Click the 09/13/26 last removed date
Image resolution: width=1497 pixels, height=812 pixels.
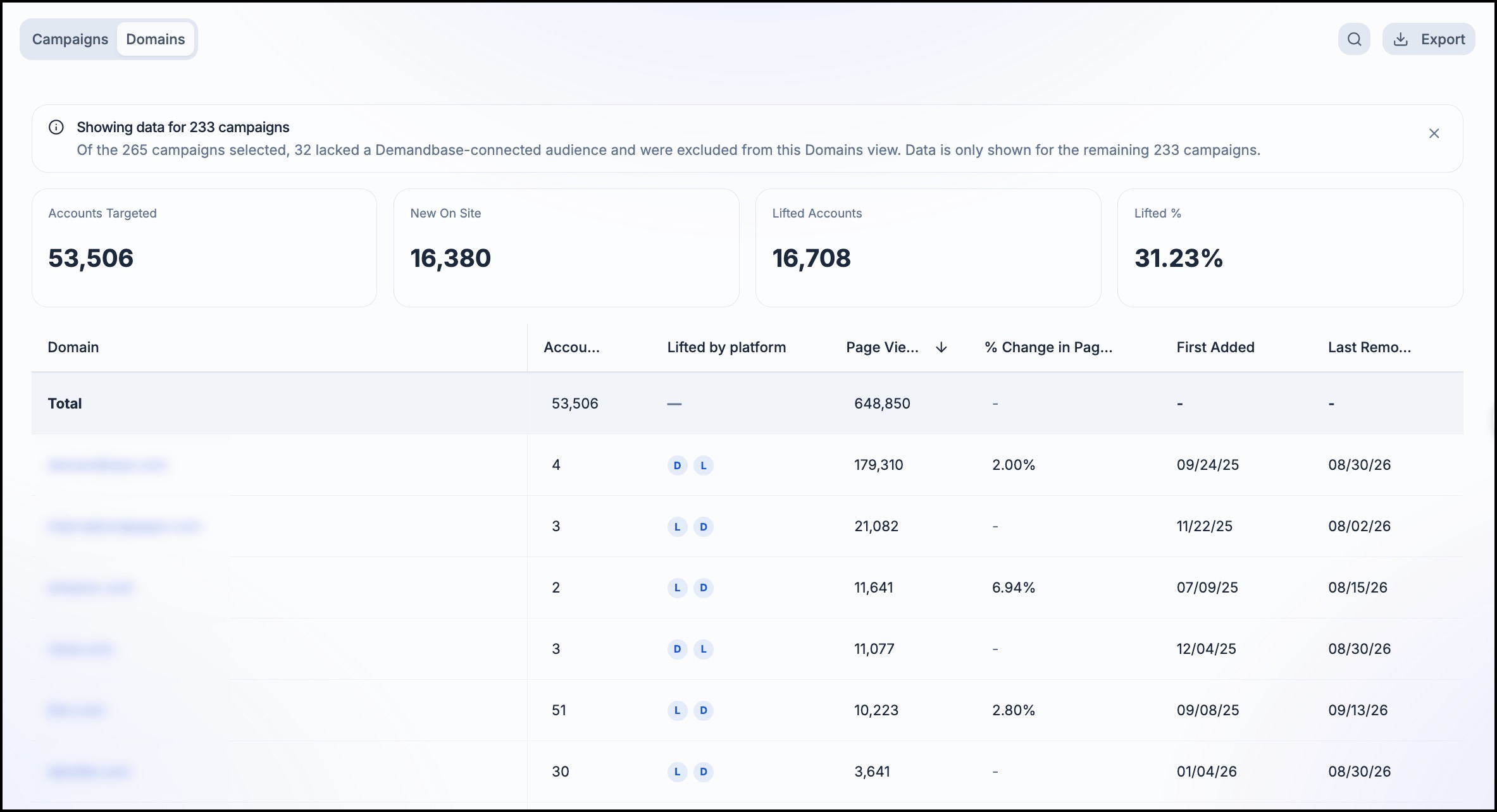(1358, 710)
